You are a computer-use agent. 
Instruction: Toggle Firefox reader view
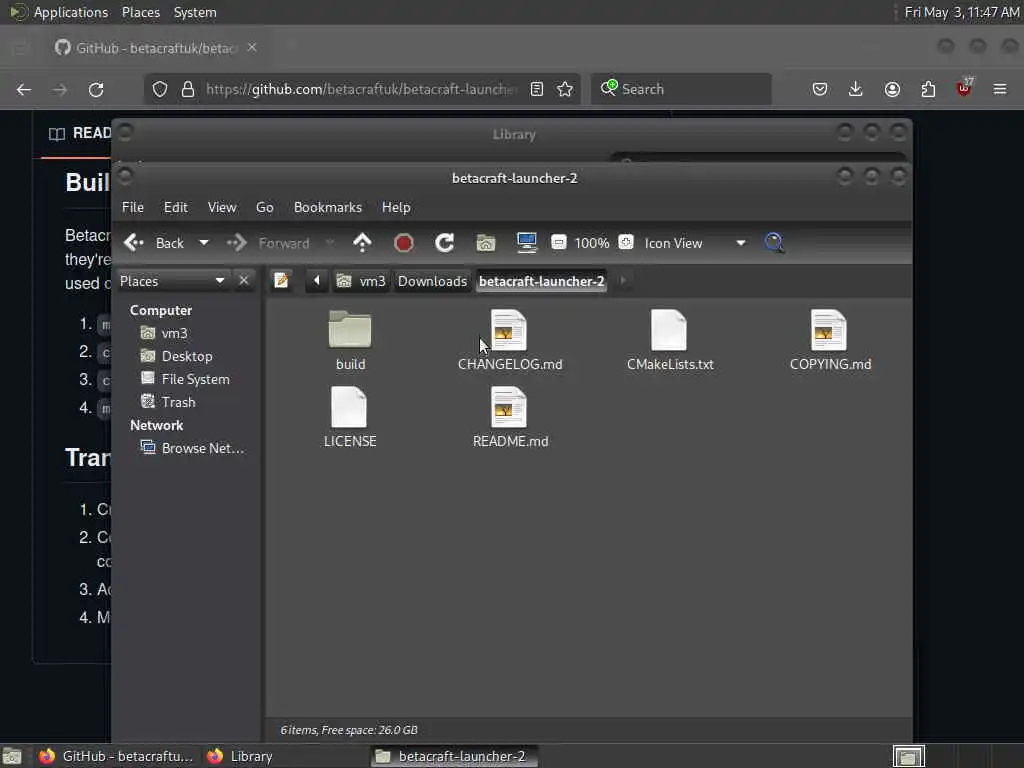coord(537,89)
